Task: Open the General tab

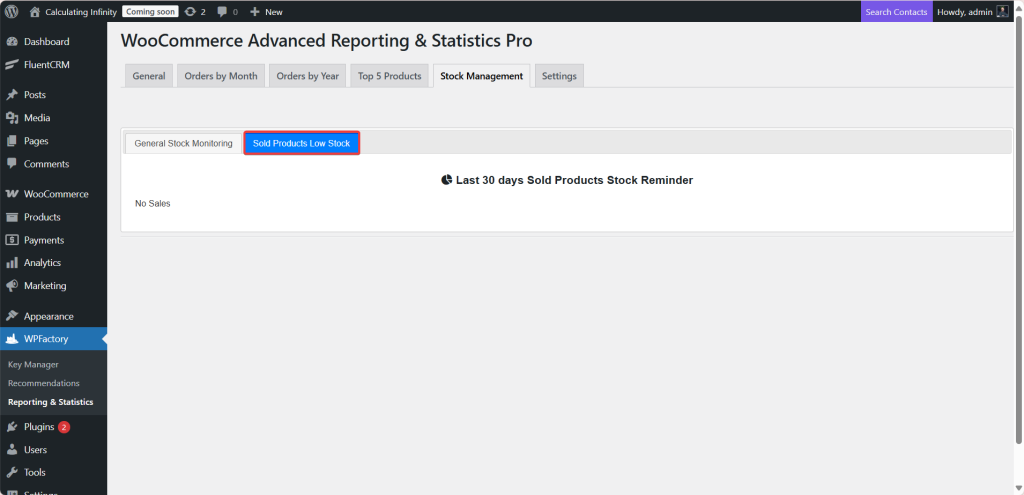Action: (x=149, y=76)
